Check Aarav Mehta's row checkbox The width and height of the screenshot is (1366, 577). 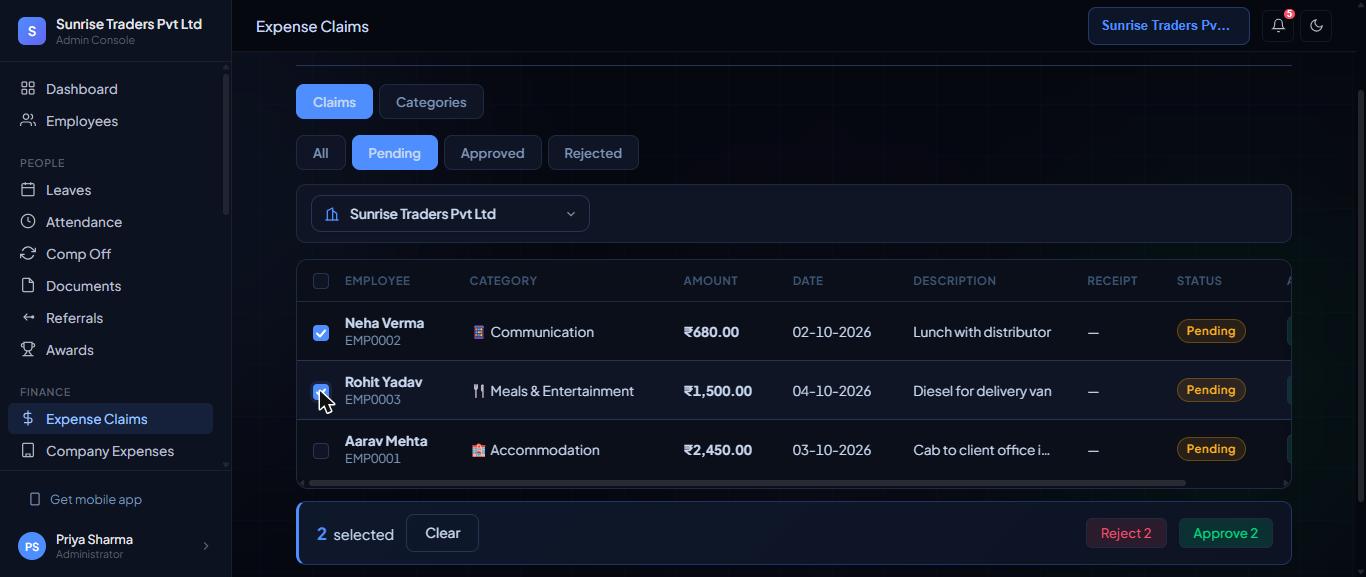[x=321, y=451]
